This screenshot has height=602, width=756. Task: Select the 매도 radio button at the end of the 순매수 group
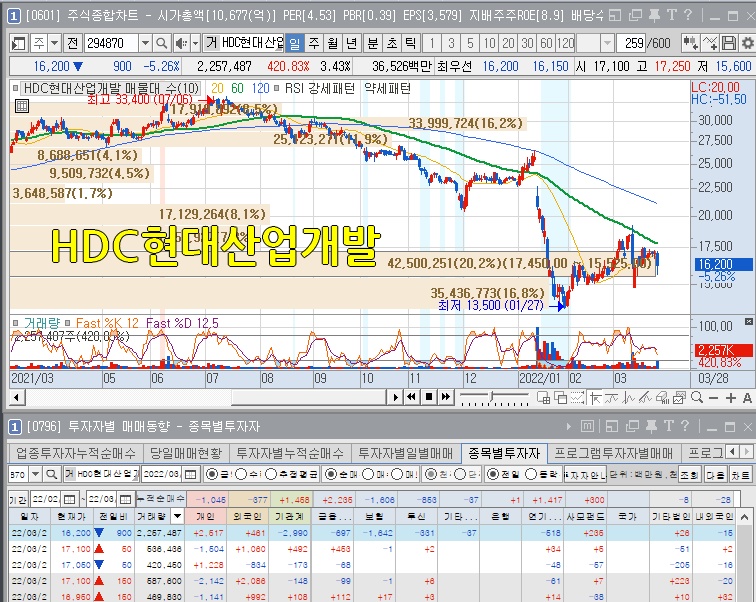pos(397,474)
